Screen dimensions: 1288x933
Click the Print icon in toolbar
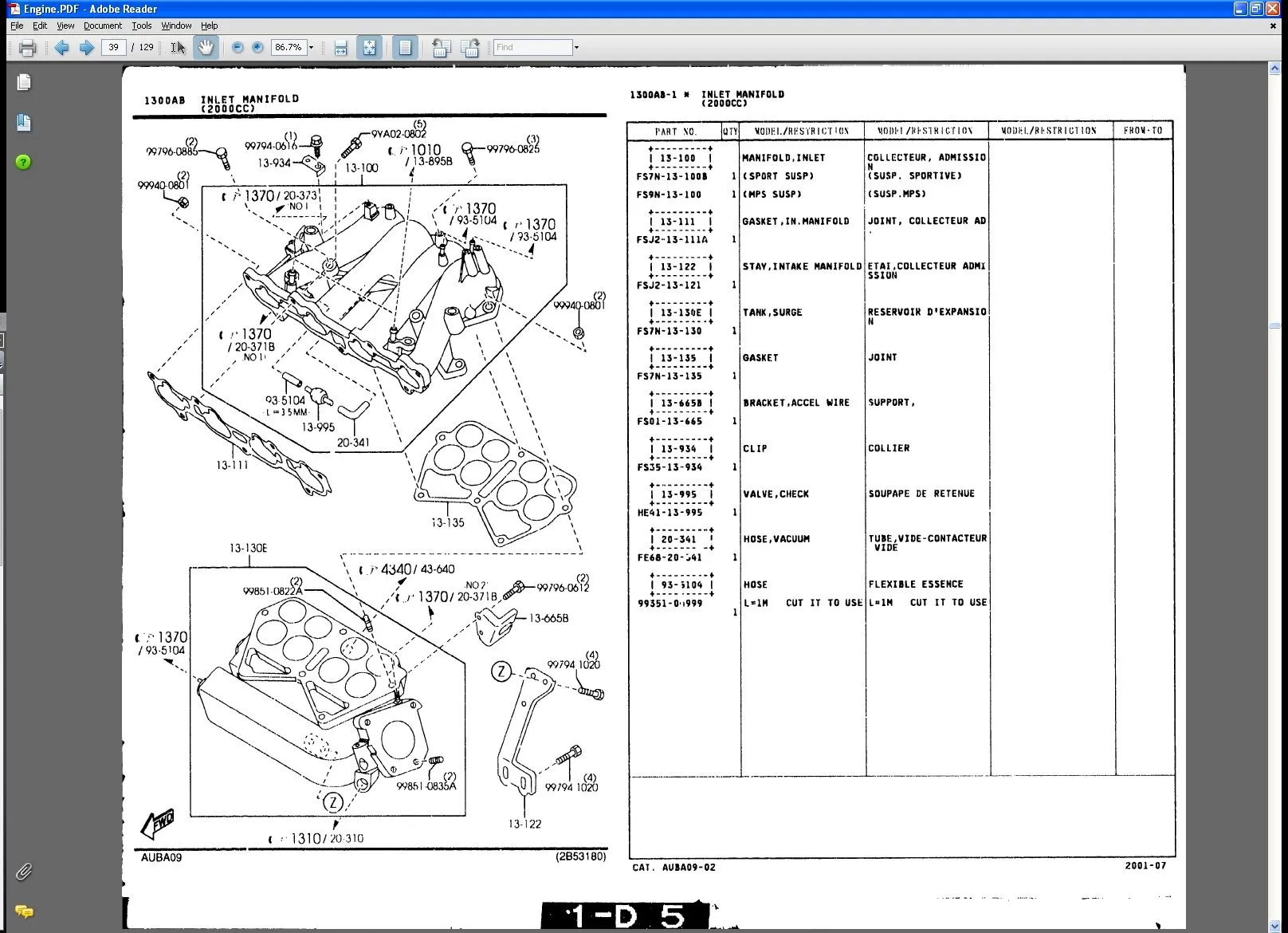pyautogui.click(x=27, y=48)
